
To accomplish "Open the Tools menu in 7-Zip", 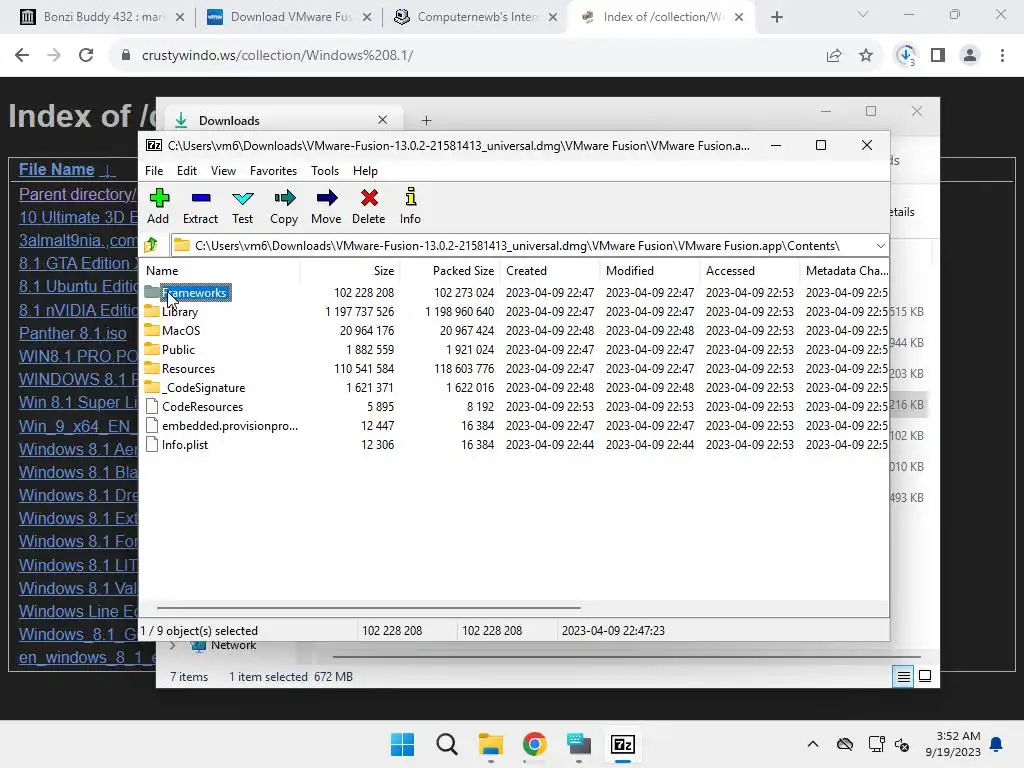I will click(325, 170).
